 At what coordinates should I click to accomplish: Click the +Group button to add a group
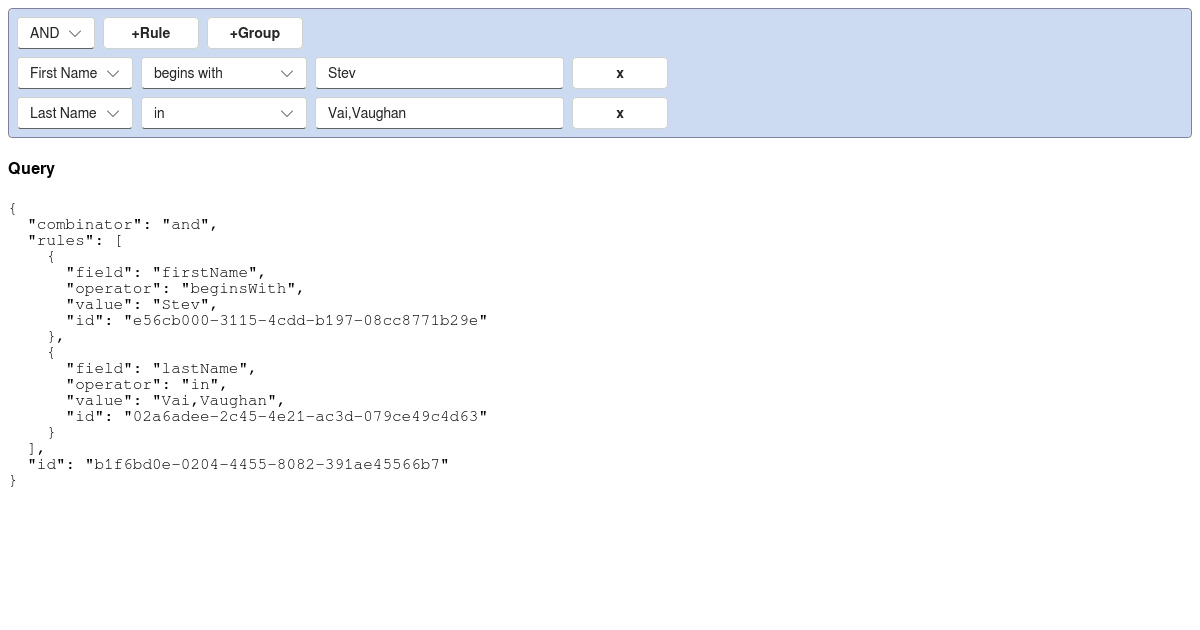(x=255, y=33)
